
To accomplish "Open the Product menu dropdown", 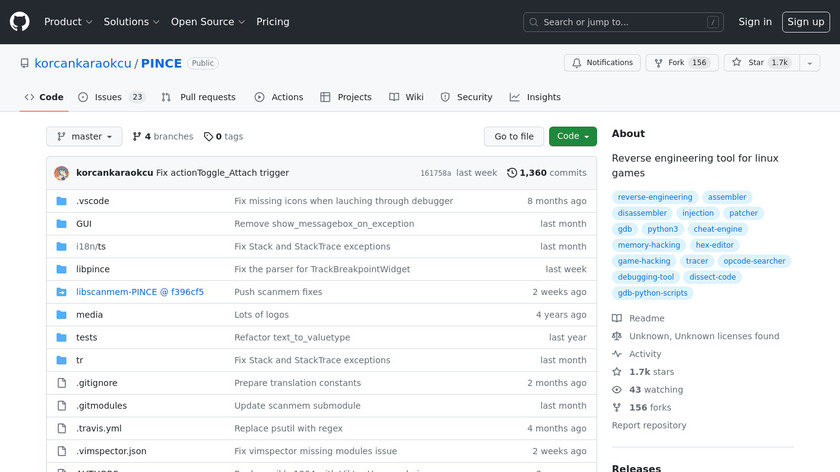I will click(x=68, y=22).
